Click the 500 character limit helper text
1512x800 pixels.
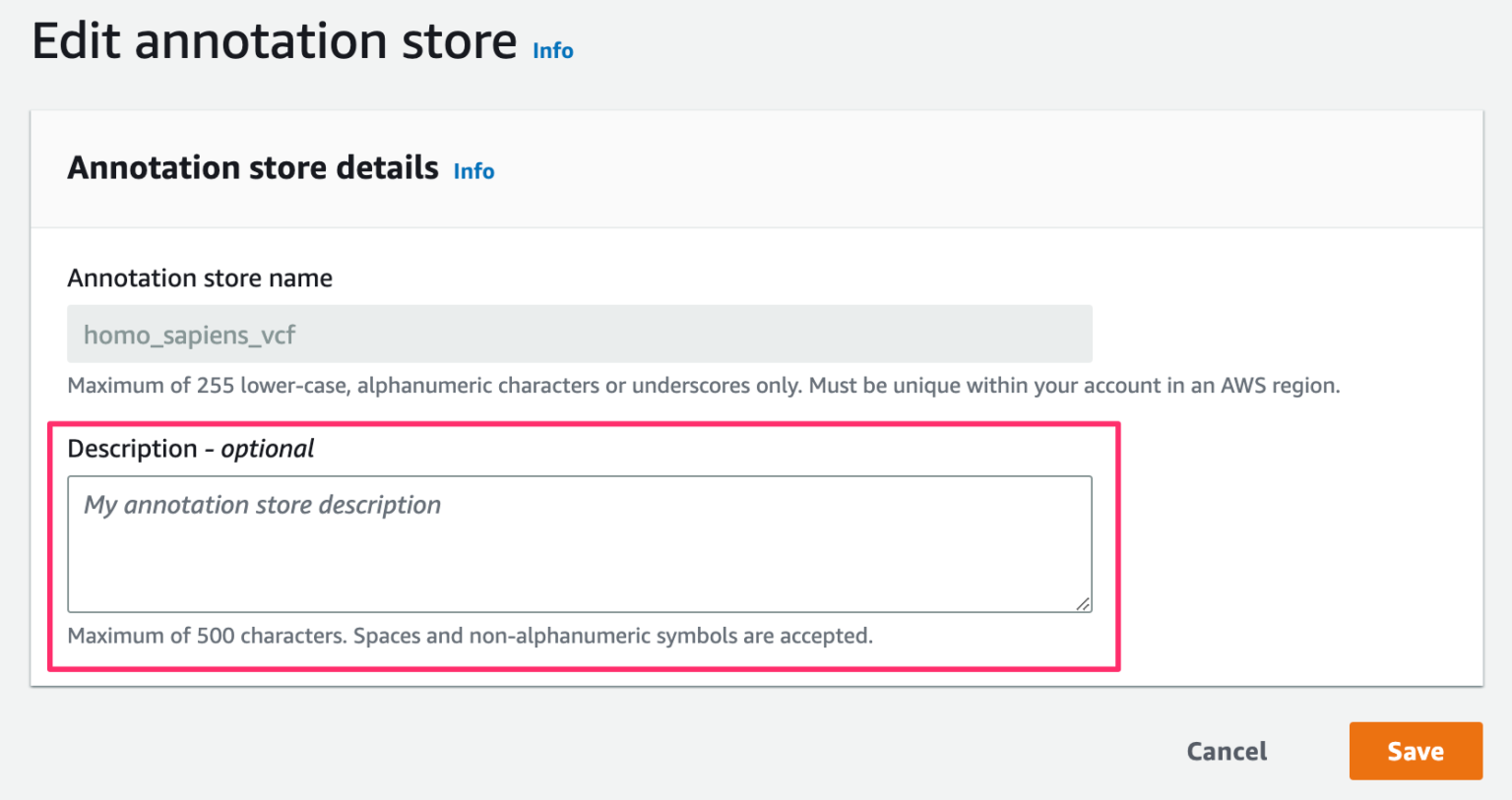470,635
